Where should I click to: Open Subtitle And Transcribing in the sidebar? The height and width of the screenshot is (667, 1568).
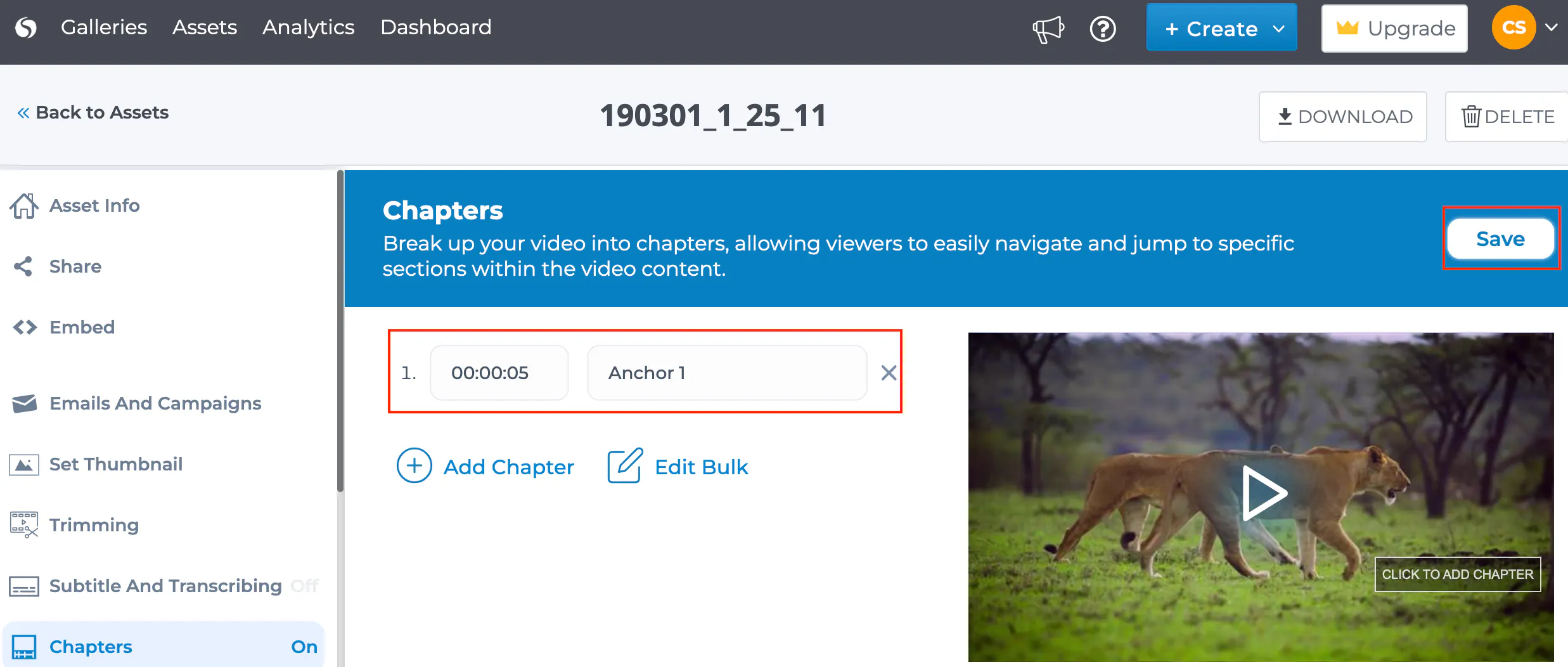pyautogui.click(x=146, y=586)
